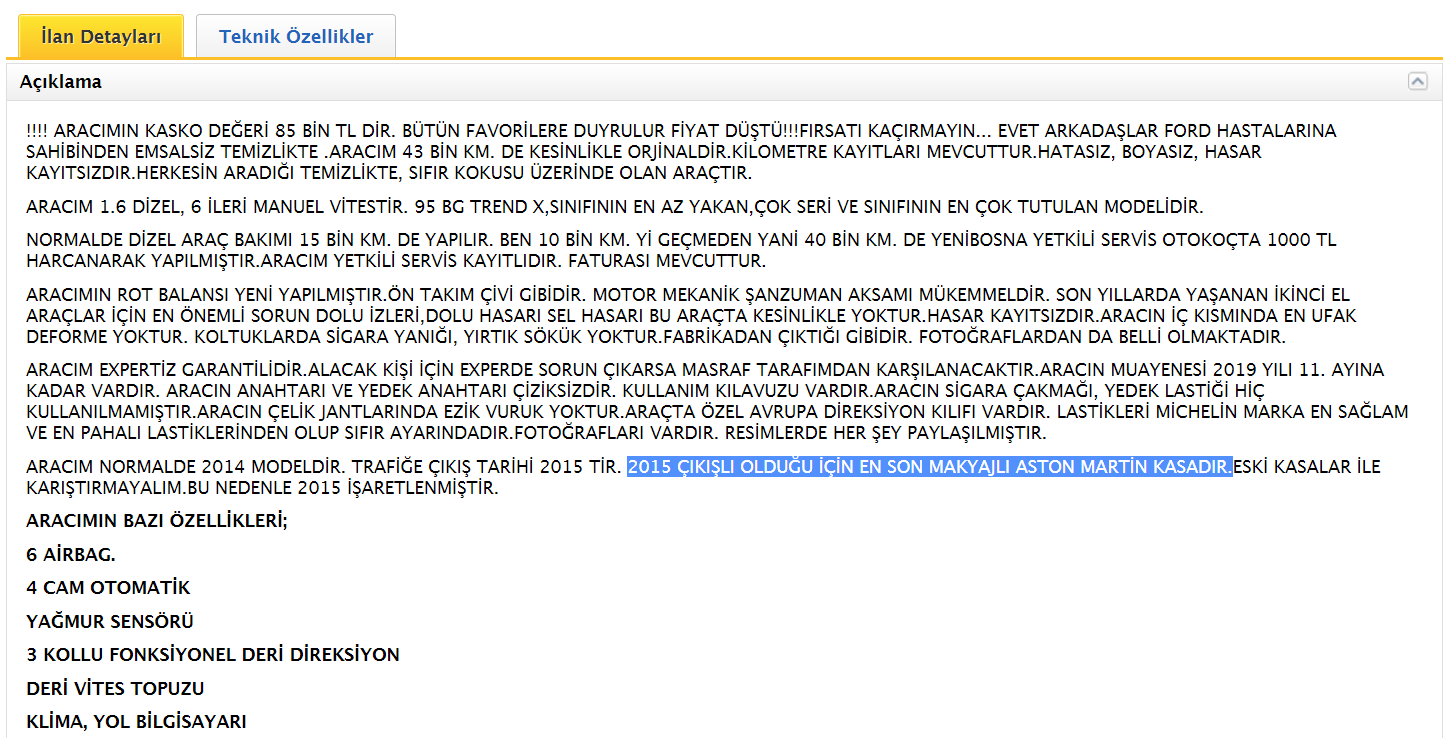The width and height of the screenshot is (1445, 738).
Task: Click the heading ARACIMIN BAZI ÖZELLİKLERİ
Action: pyautogui.click(x=157, y=521)
